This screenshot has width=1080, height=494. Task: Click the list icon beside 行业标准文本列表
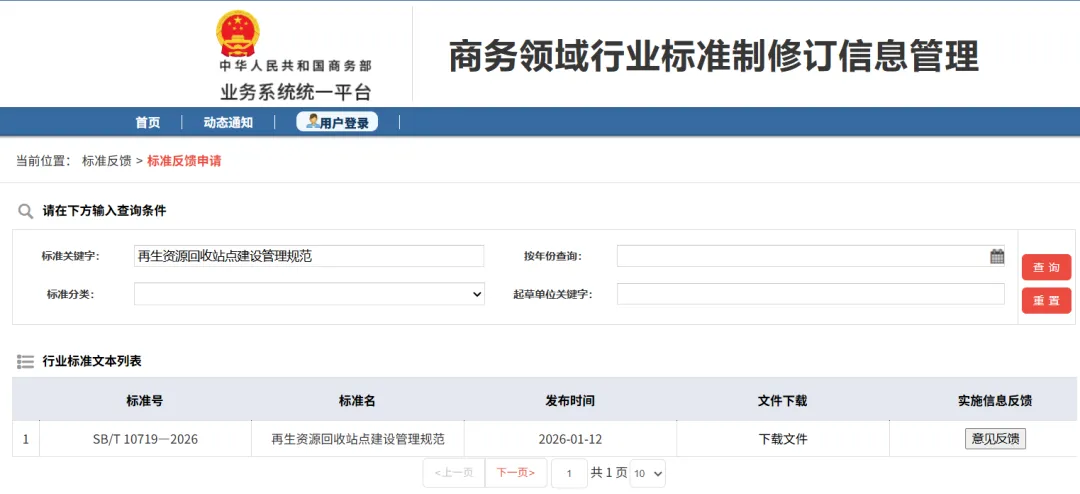pyautogui.click(x=26, y=361)
